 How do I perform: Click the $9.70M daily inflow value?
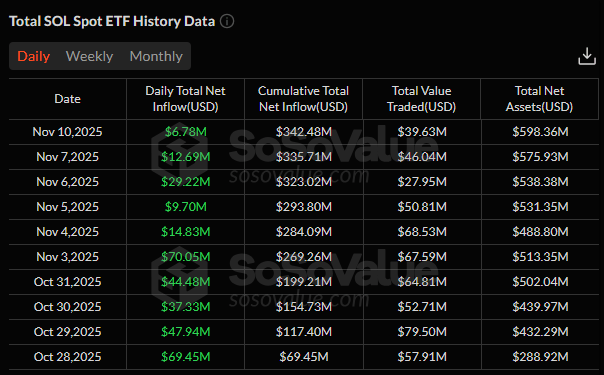(186, 207)
